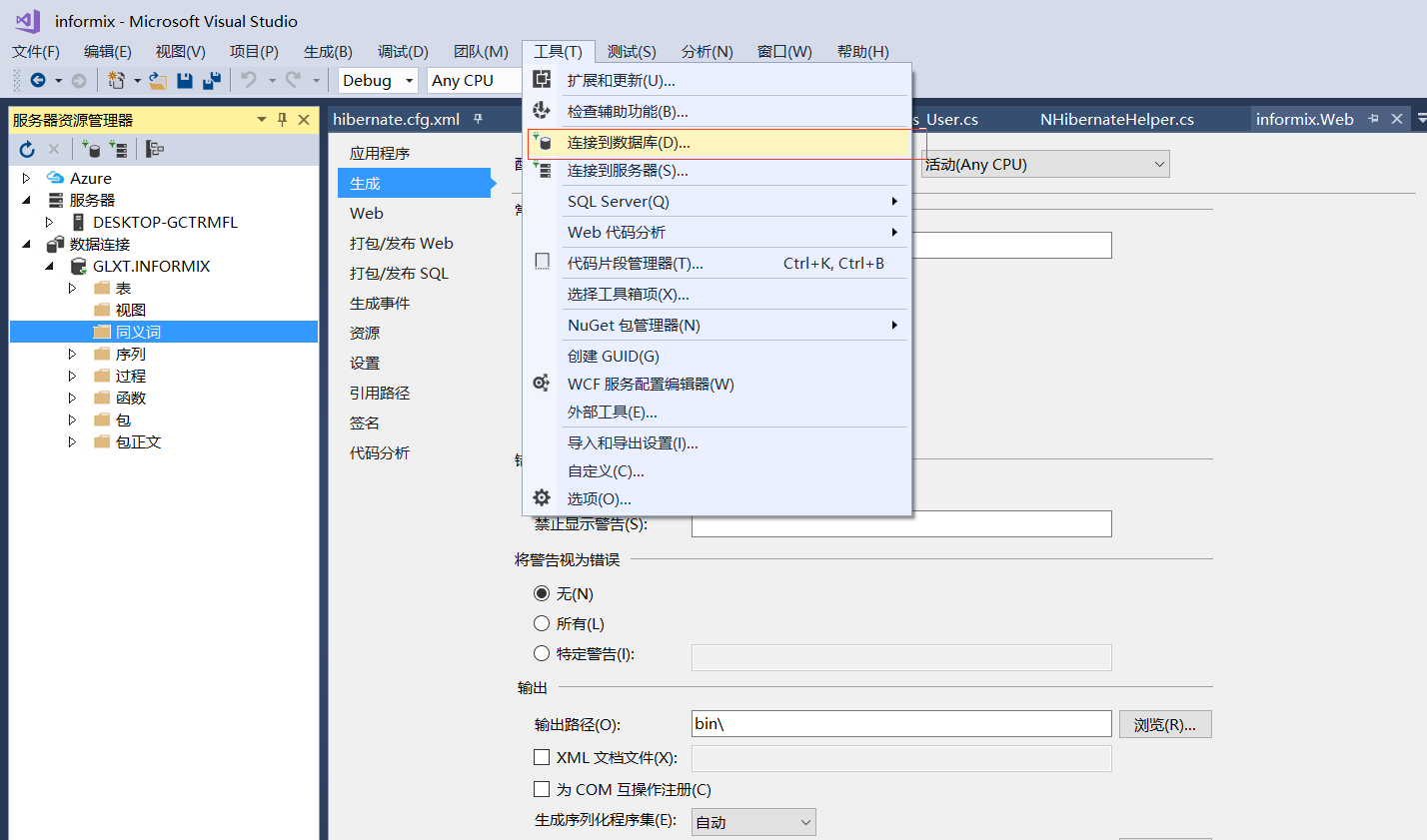Click the grey X stop icon in Server Explorer
Viewport: 1427px width, 840px height.
pos(55,149)
